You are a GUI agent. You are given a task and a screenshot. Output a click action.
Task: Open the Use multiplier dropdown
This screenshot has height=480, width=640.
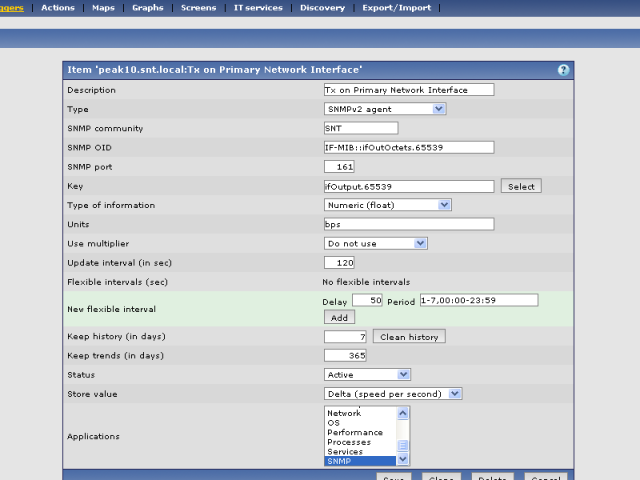click(x=376, y=243)
